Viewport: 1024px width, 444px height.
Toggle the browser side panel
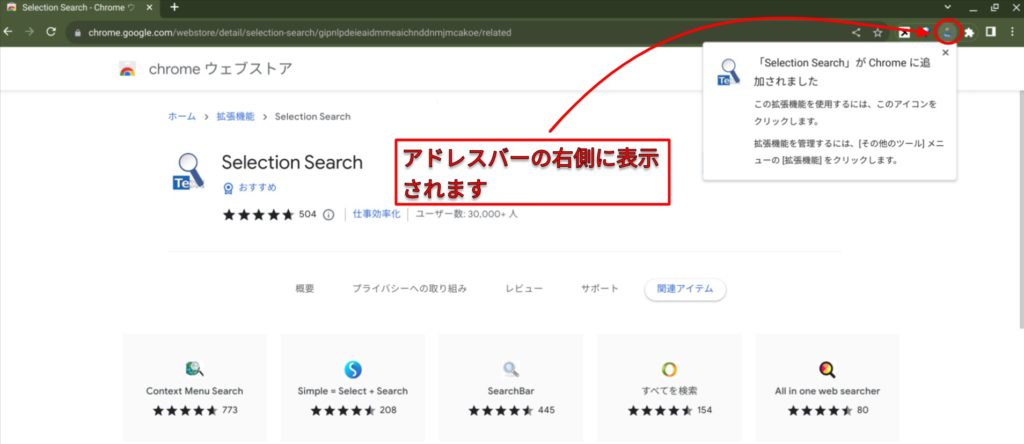(x=990, y=32)
